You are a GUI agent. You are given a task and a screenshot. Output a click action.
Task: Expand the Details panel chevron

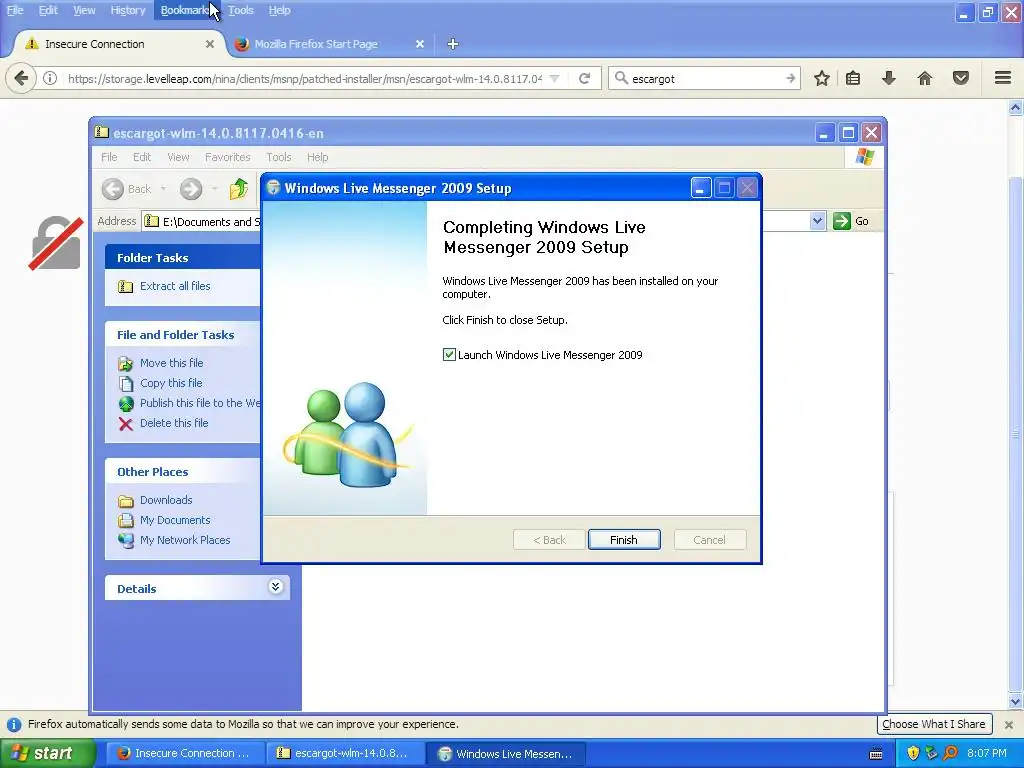[276, 586]
